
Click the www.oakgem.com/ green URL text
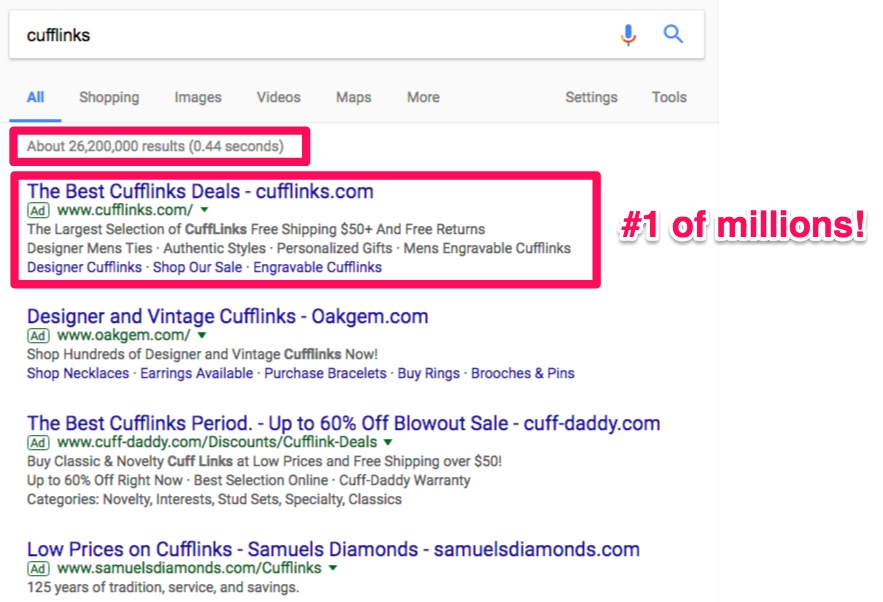coord(124,336)
